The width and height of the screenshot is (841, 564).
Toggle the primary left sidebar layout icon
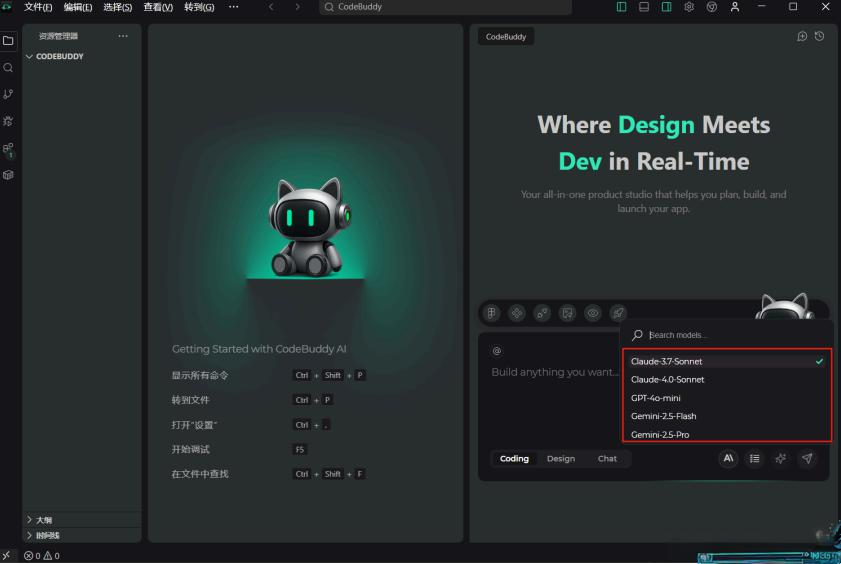622,7
